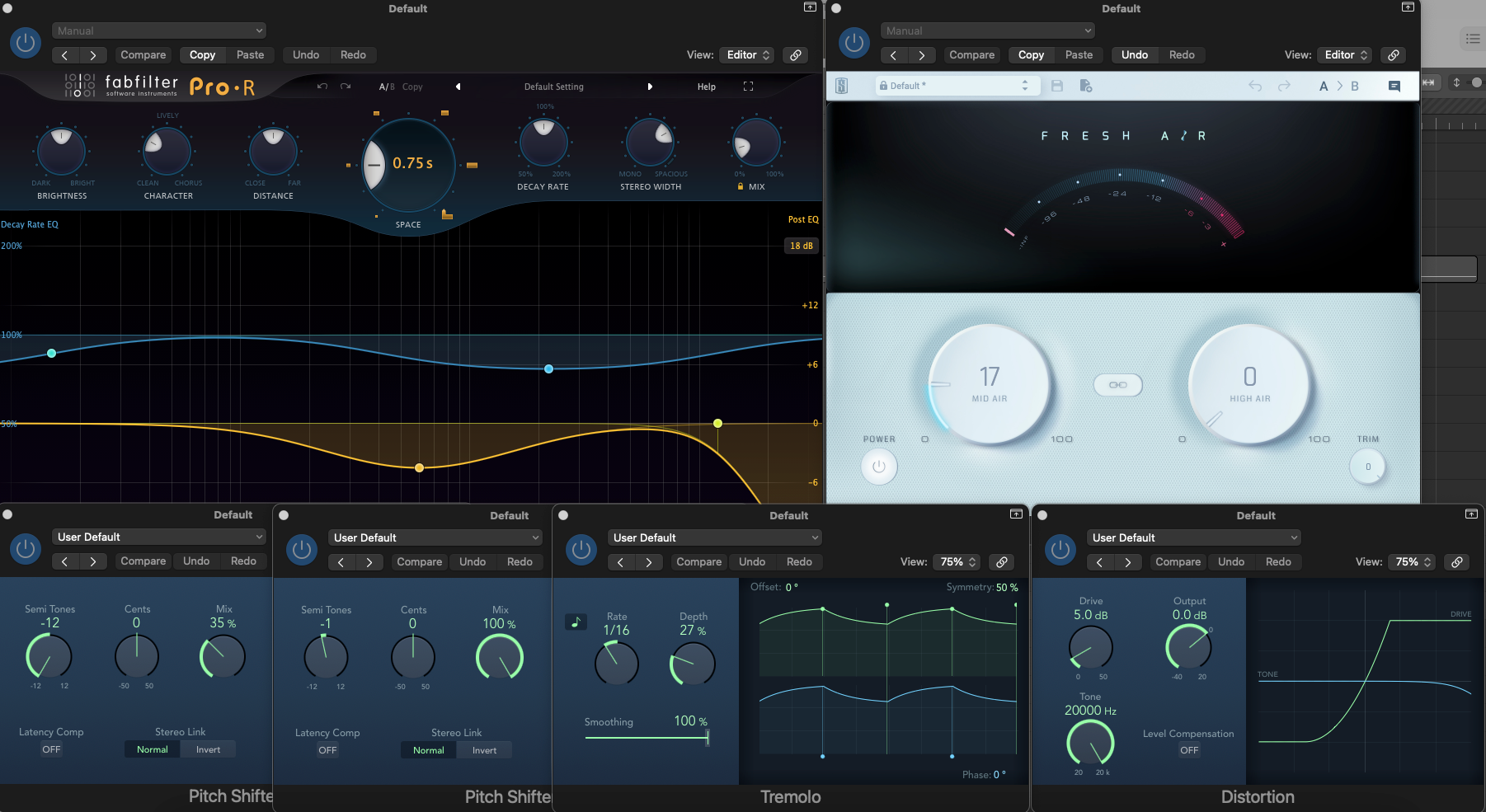Toggle the Pro-R plugin power button
1486x812 pixels.
pyautogui.click(x=26, y=43)
